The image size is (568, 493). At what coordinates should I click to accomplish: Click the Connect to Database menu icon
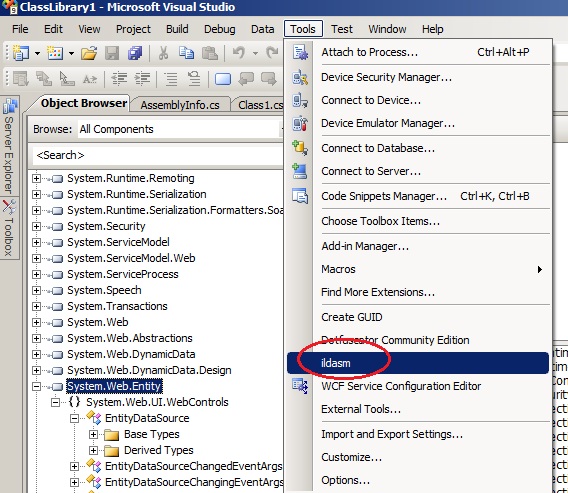click(300, 148)
